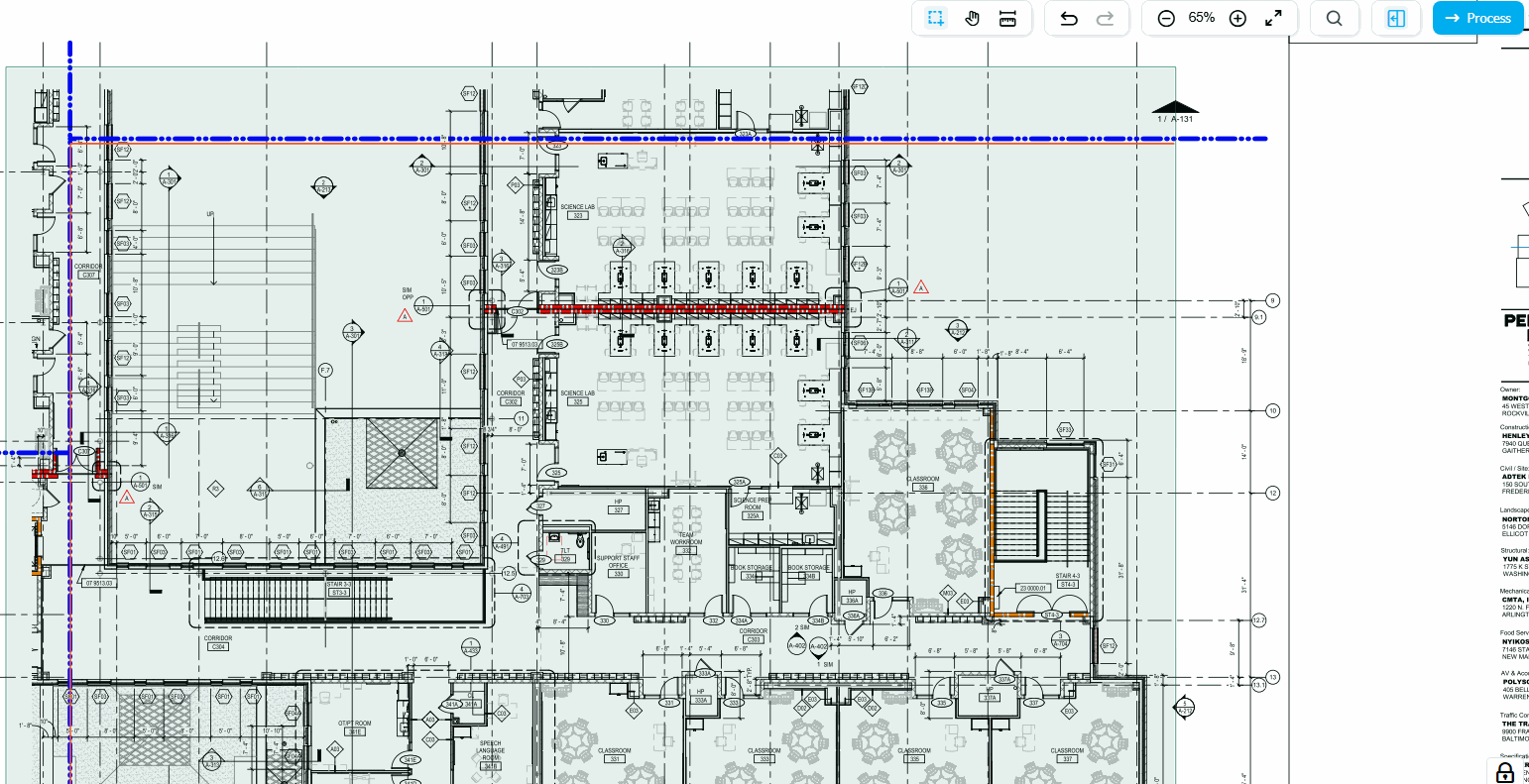This screenshot has height=784, width=1529.
Task: Toggle the side panel view
Action: (1396, 18)
